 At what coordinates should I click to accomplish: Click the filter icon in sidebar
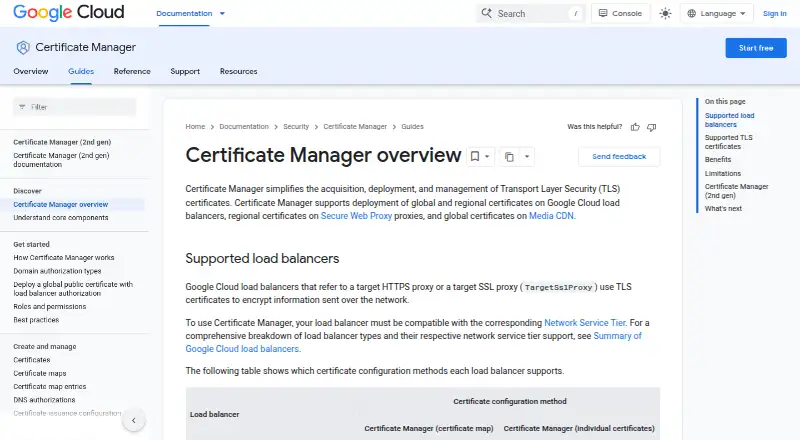pyautogui.click(x=22, y=107)
